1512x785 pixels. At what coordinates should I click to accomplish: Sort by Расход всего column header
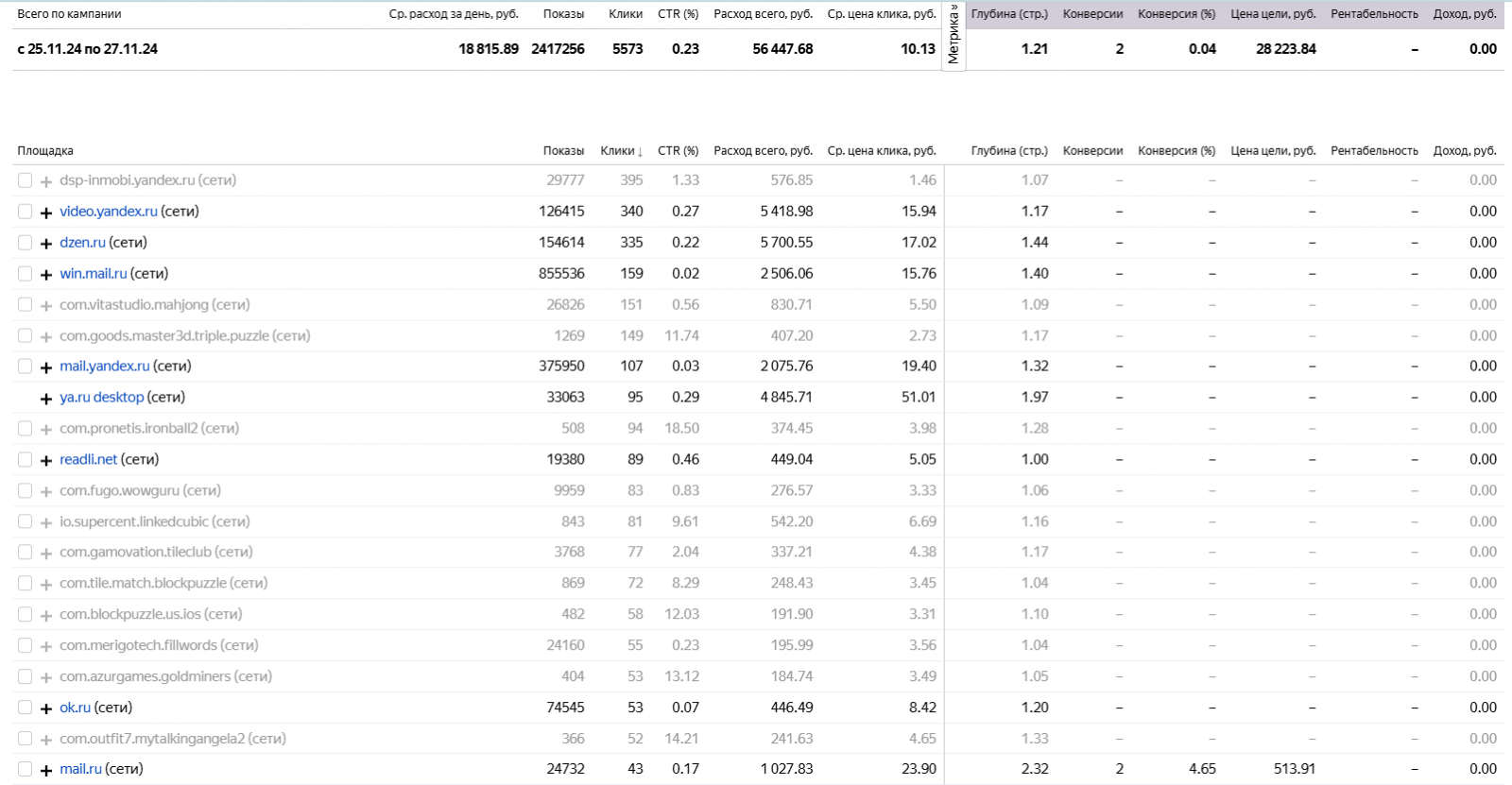(763, 151)
